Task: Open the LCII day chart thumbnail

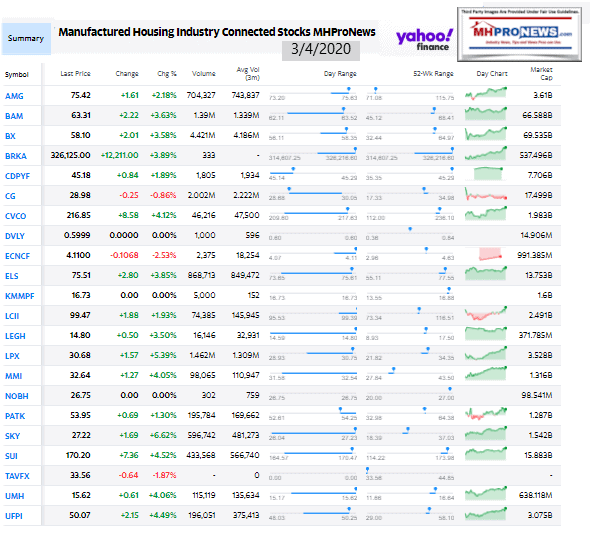Action: click(x=486, y=313)
